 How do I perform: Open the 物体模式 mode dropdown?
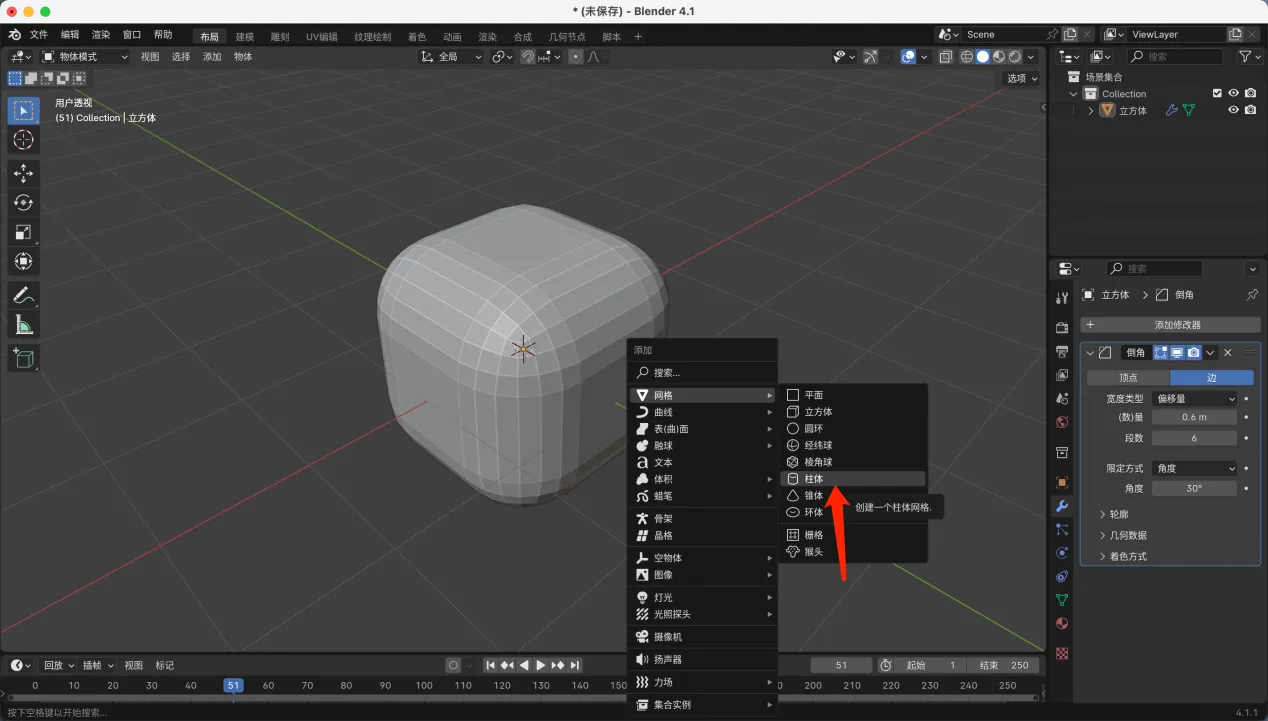[x=85, y=57]
